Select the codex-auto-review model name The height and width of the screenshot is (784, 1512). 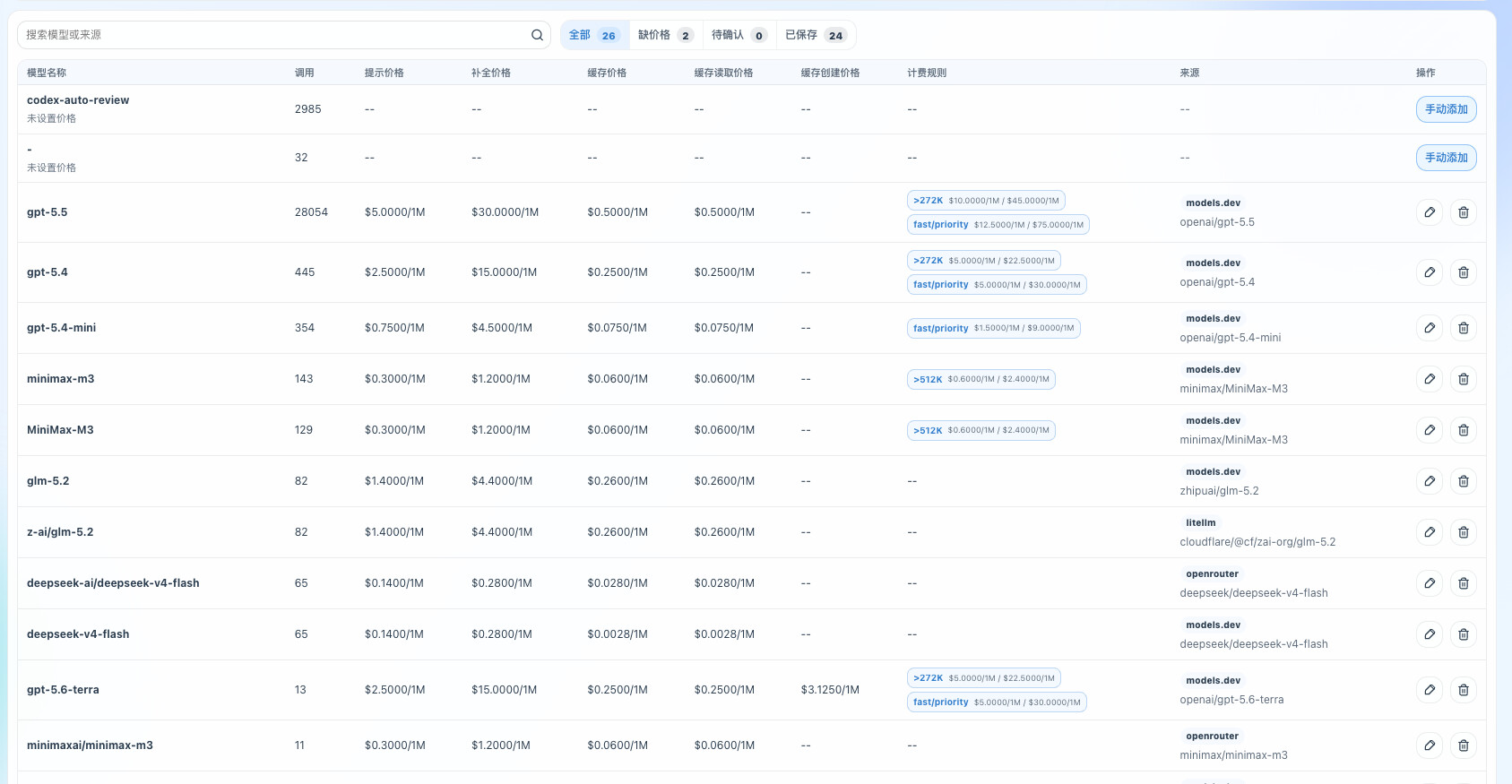78,100
